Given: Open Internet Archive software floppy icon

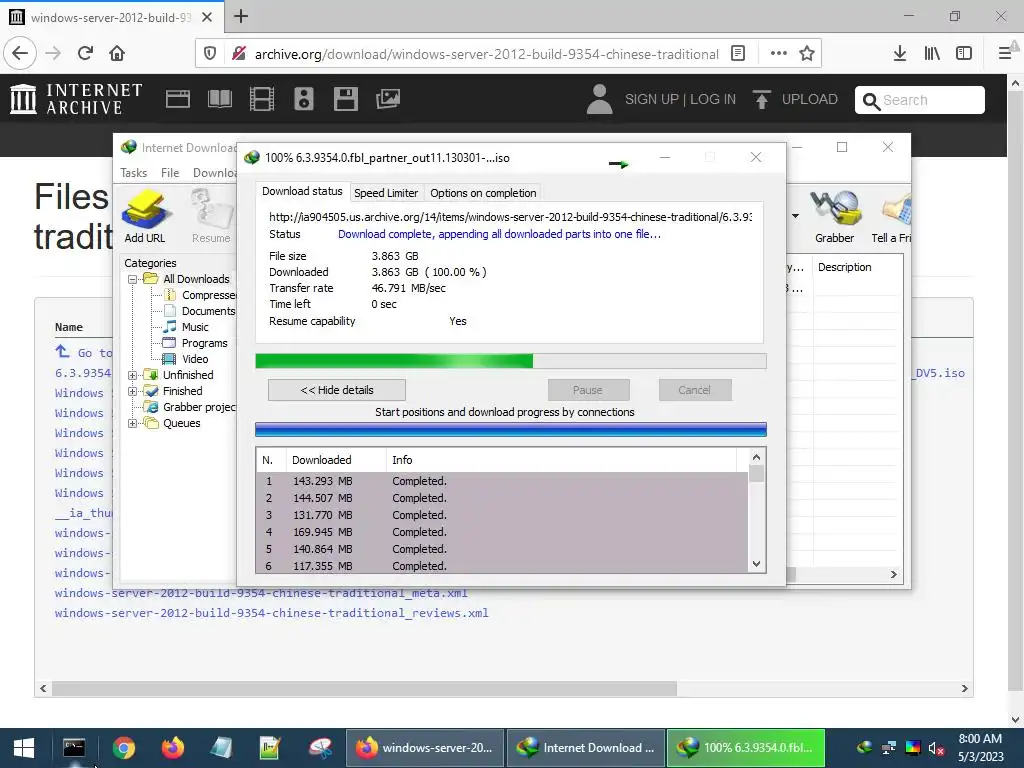Looking at the screenshot, I should 345,99.
